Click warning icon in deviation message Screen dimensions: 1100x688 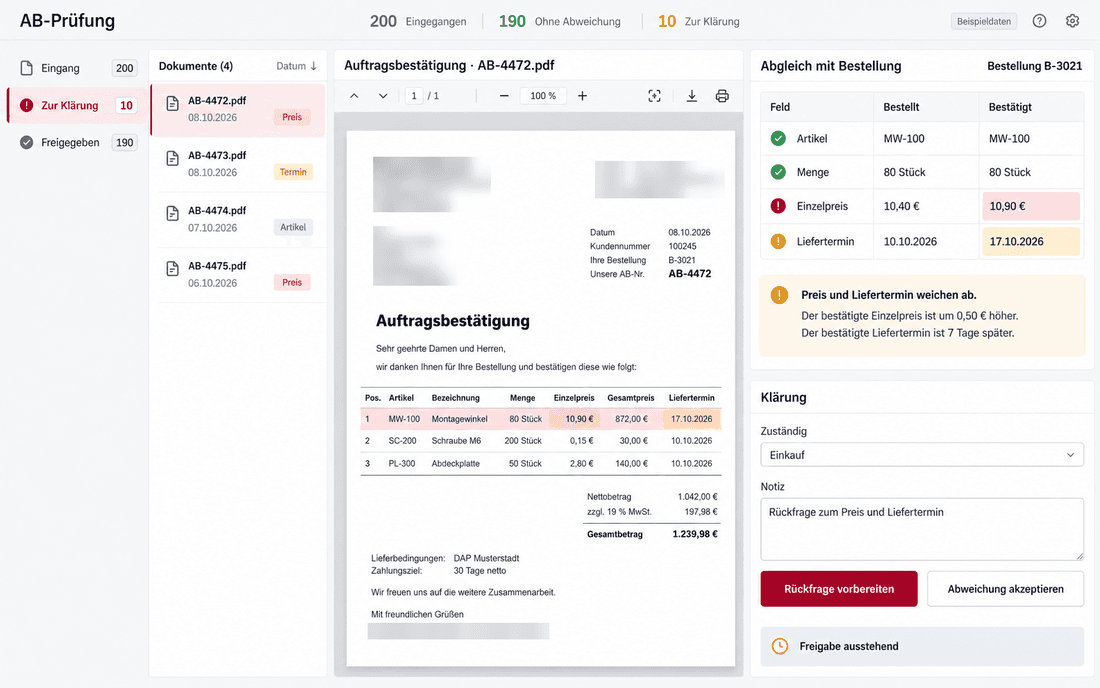click(x=779, y=295)
